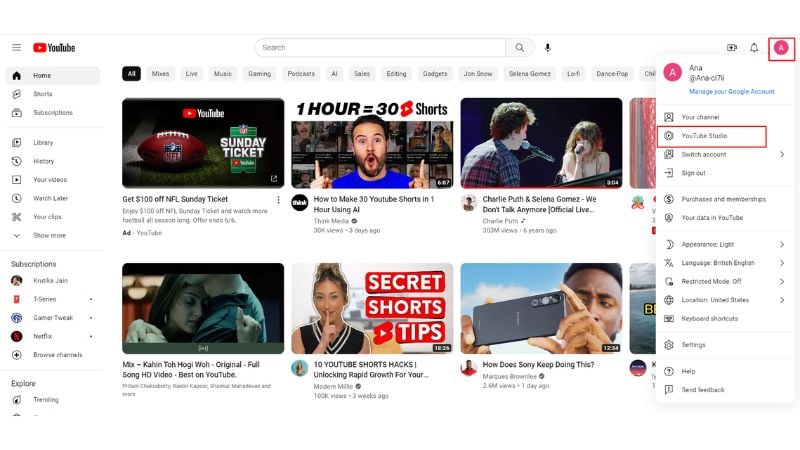Select the Selena Gomez filter chip
This screenshot has width=800, height=450.
[530, 73]
